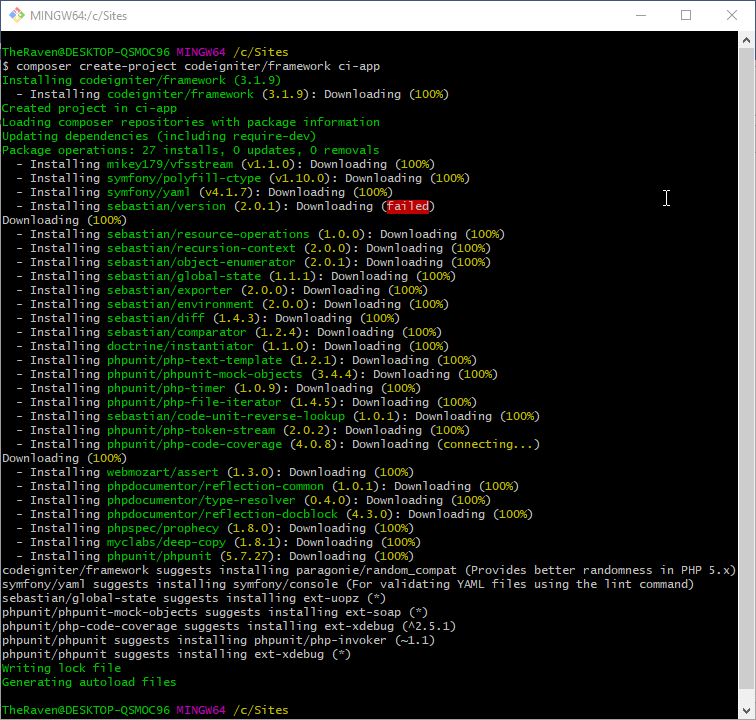Viewport: 756px width, 720px height.
Task: Minimize the MINGW64 terminal window
Action: (640, 15)
